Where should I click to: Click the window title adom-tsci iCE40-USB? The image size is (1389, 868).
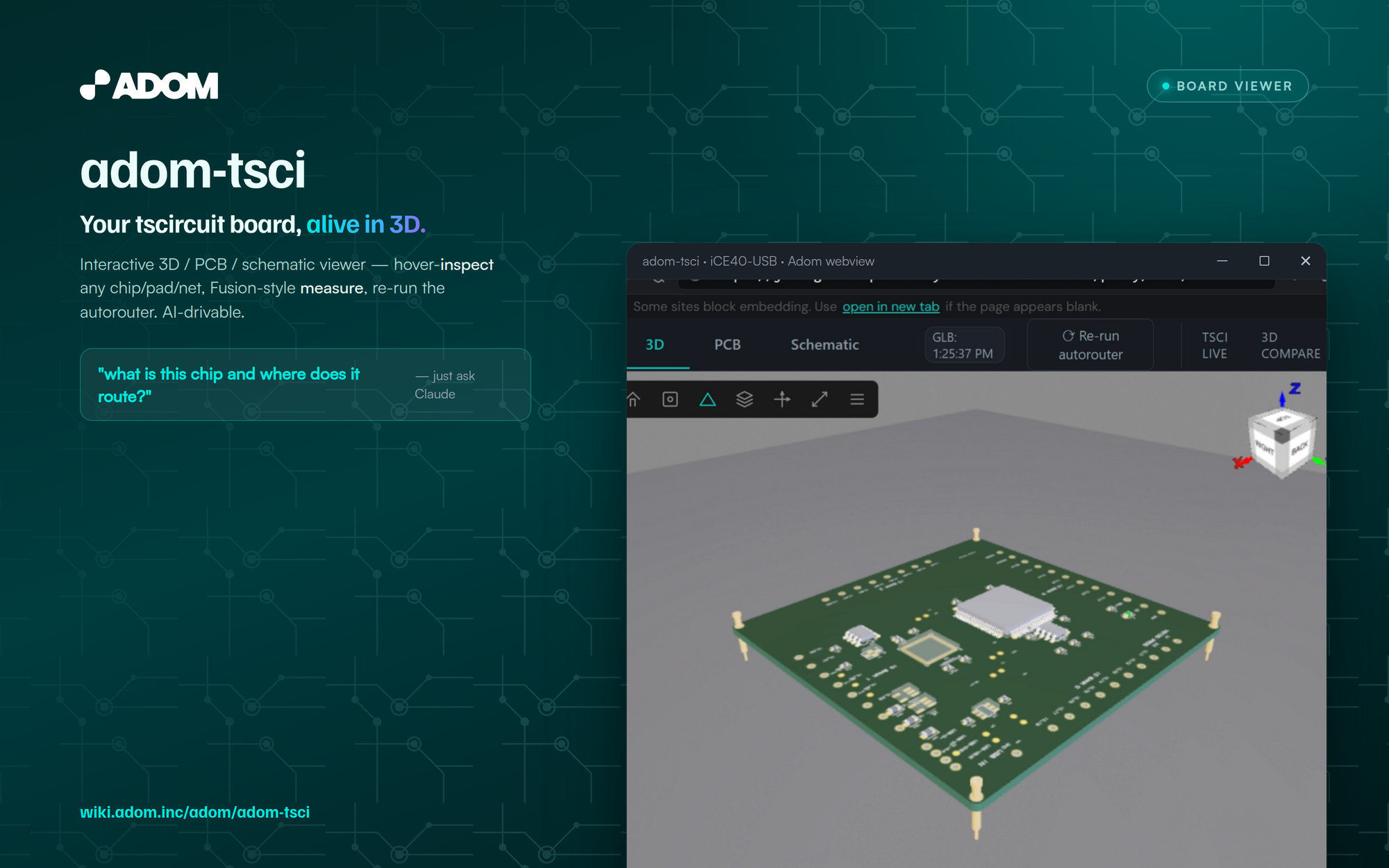pyautogui.click(x=758, y=261)
